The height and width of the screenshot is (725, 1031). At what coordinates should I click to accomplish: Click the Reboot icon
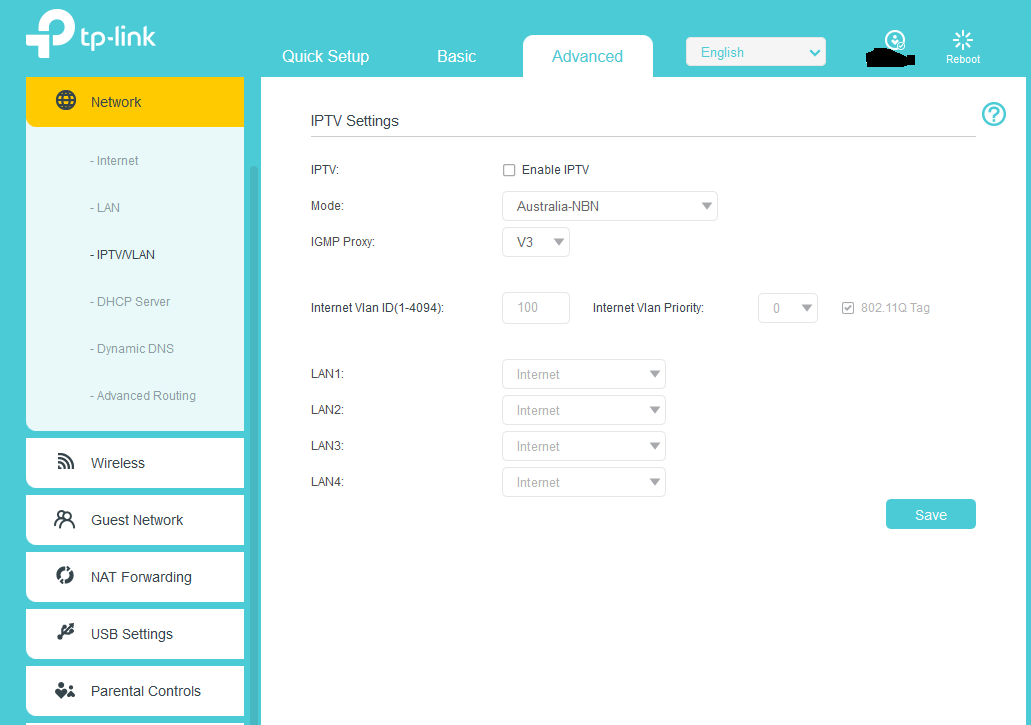963,40
